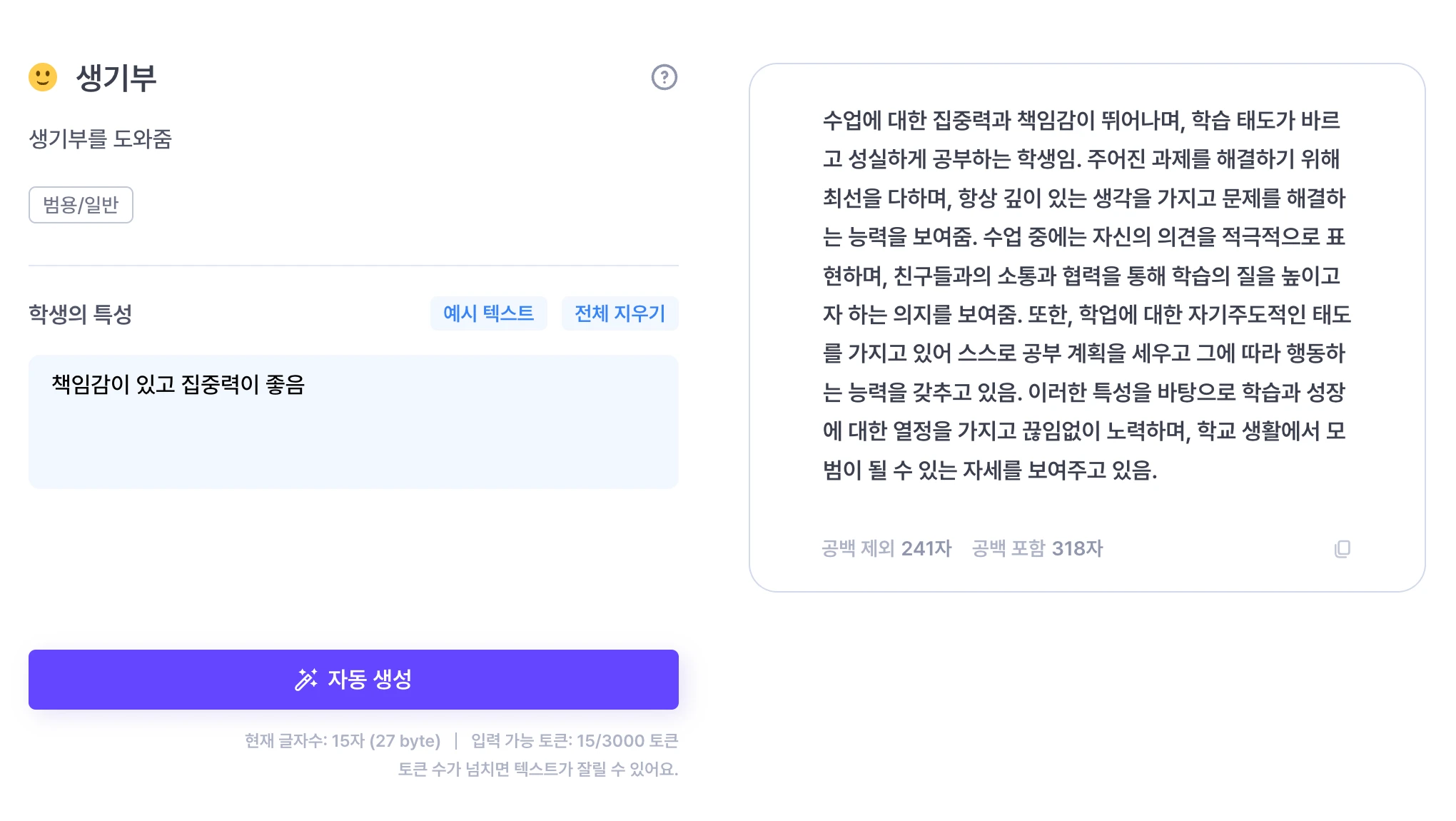
Task: Click the generated result paragraph text
Action: tap(1086, 295)
